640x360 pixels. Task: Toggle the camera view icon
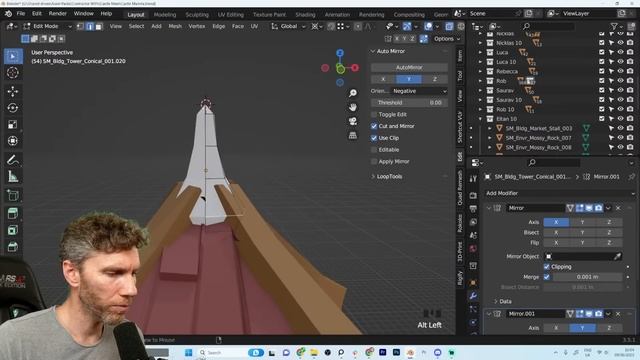coord(353,121)
